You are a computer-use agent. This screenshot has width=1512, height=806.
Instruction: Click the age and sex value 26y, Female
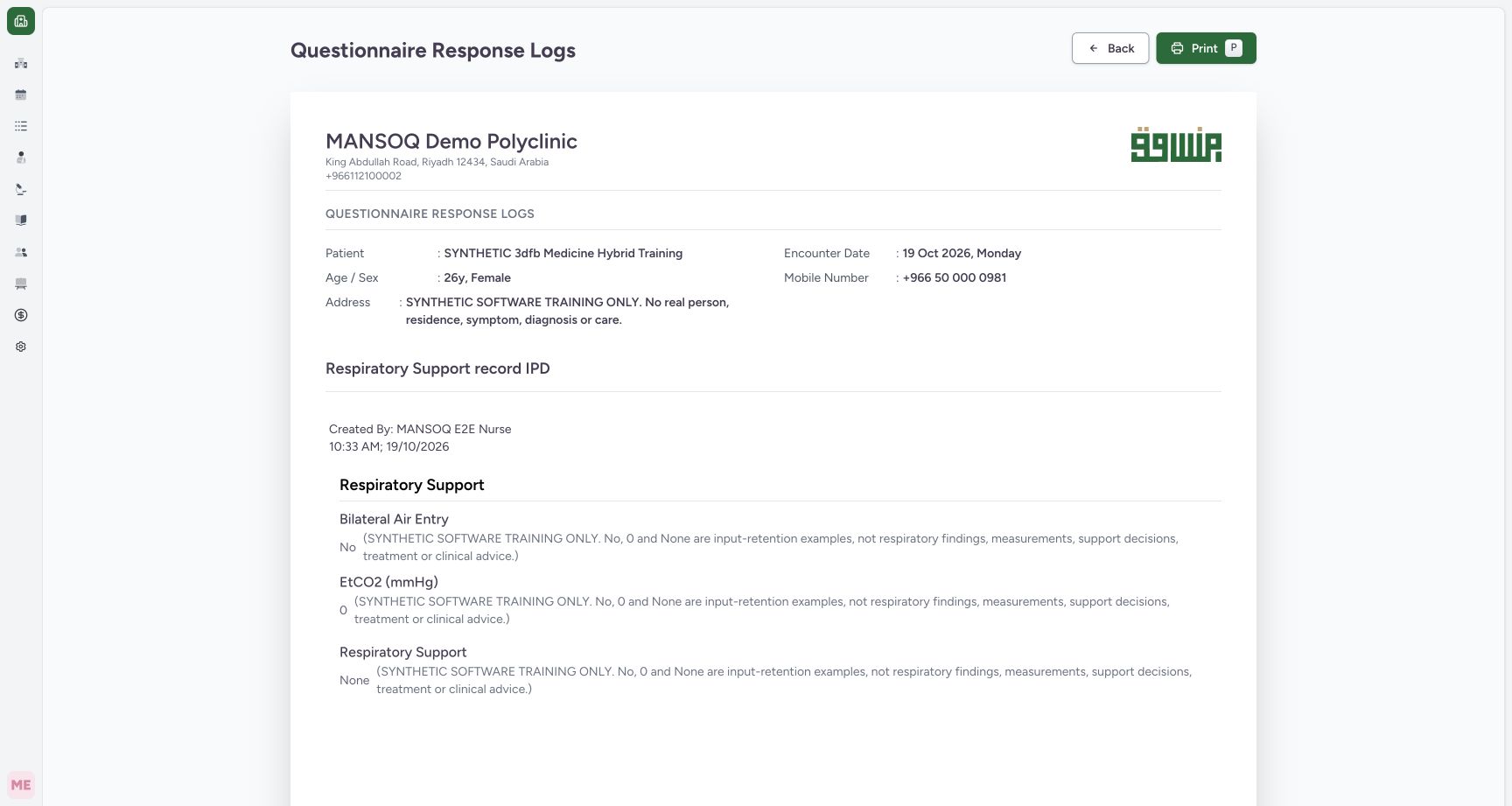point(478,277)
